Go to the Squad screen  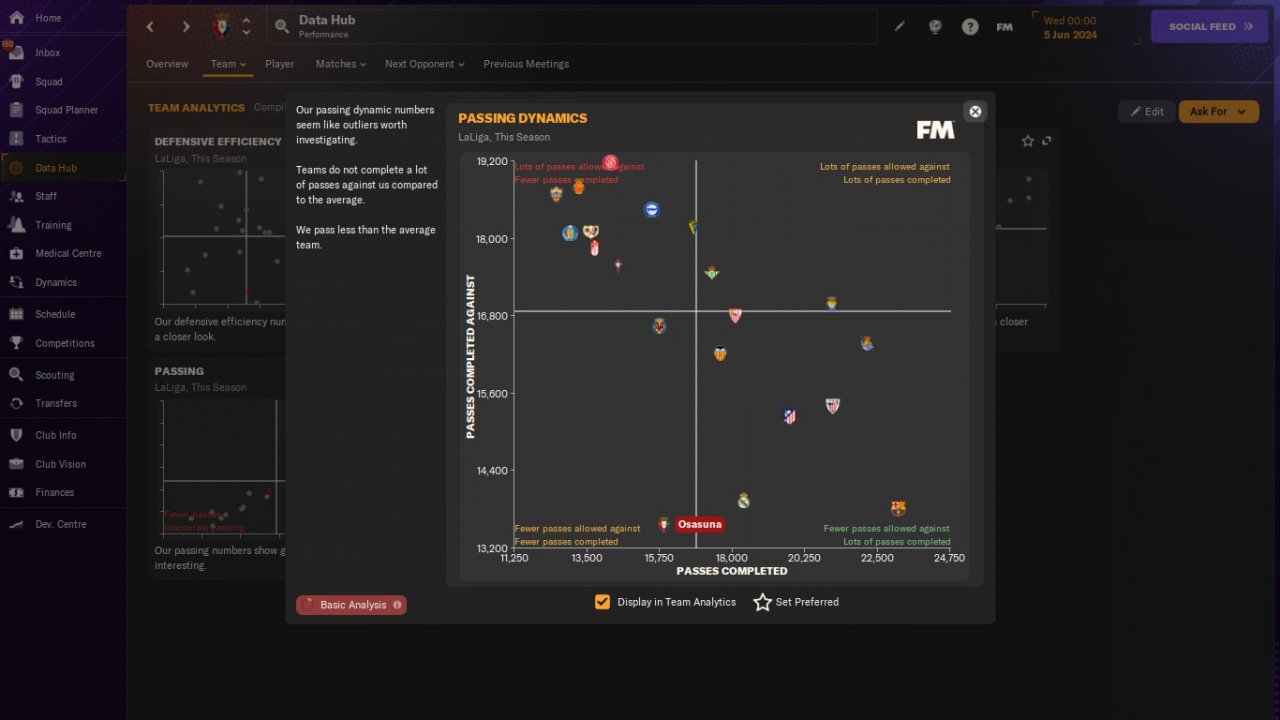(48, 82)
